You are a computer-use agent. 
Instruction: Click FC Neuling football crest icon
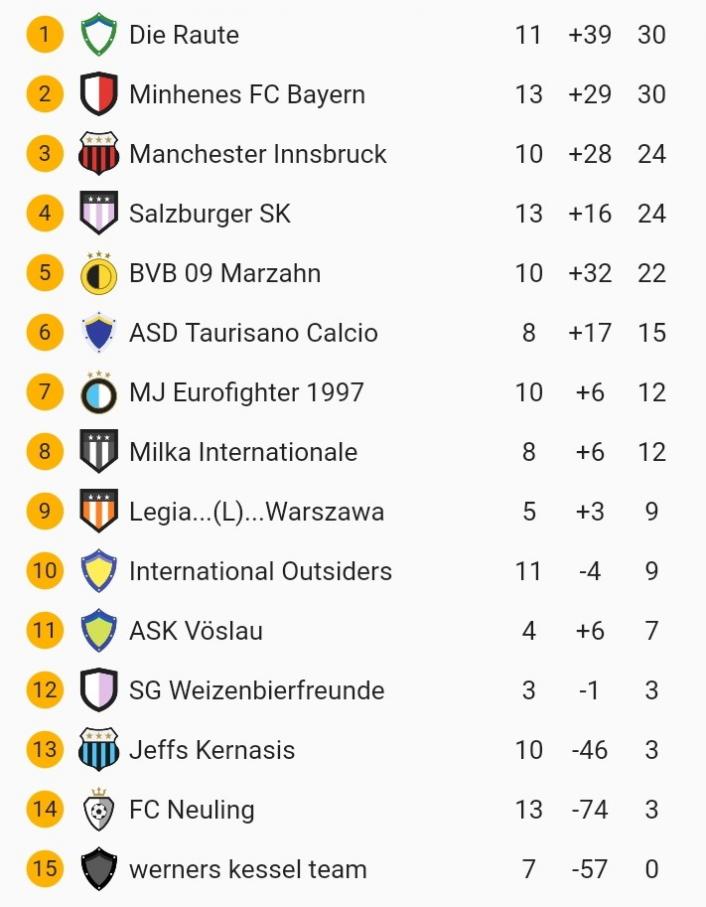(99, 809)
